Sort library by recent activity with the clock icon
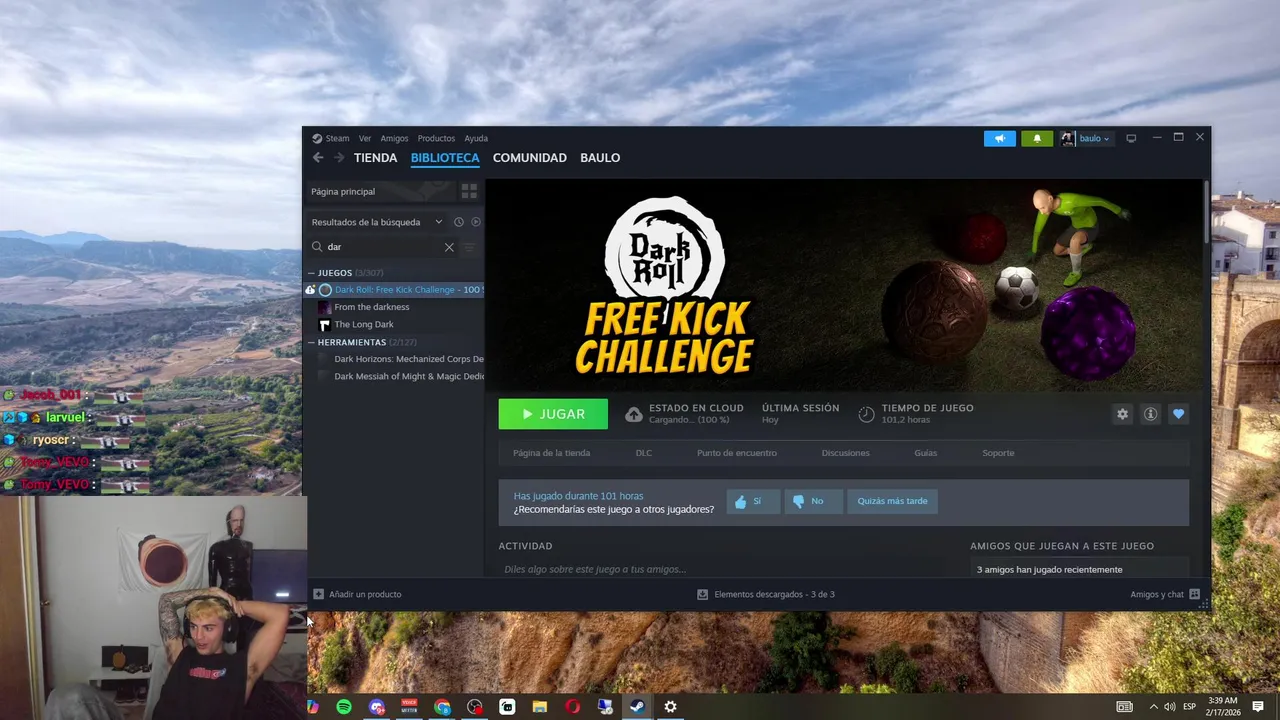 click(459, 222)
